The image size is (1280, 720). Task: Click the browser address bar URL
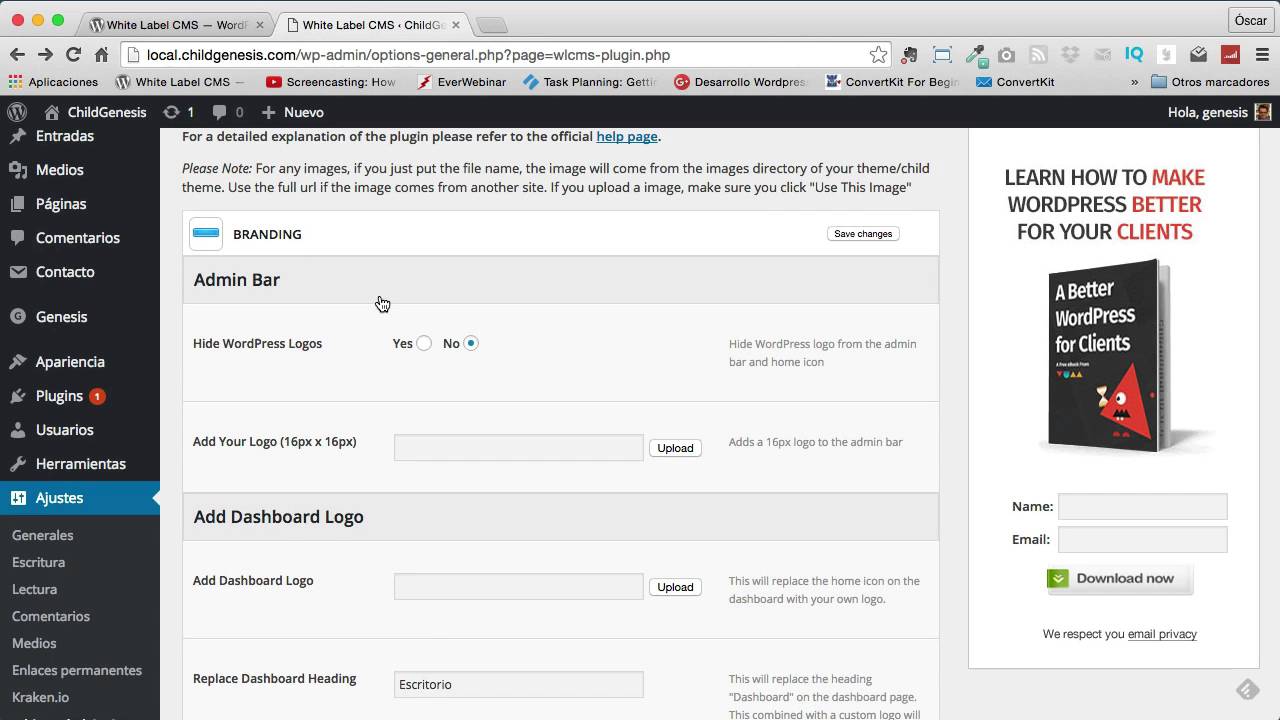[x=408, y=55]
